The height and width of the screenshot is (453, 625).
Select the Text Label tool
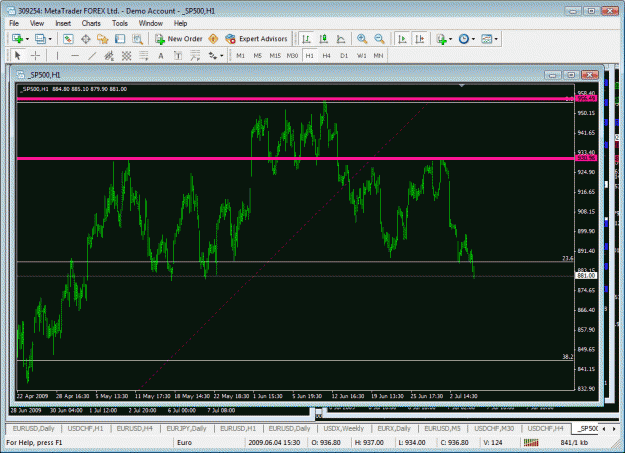point(178,56)
